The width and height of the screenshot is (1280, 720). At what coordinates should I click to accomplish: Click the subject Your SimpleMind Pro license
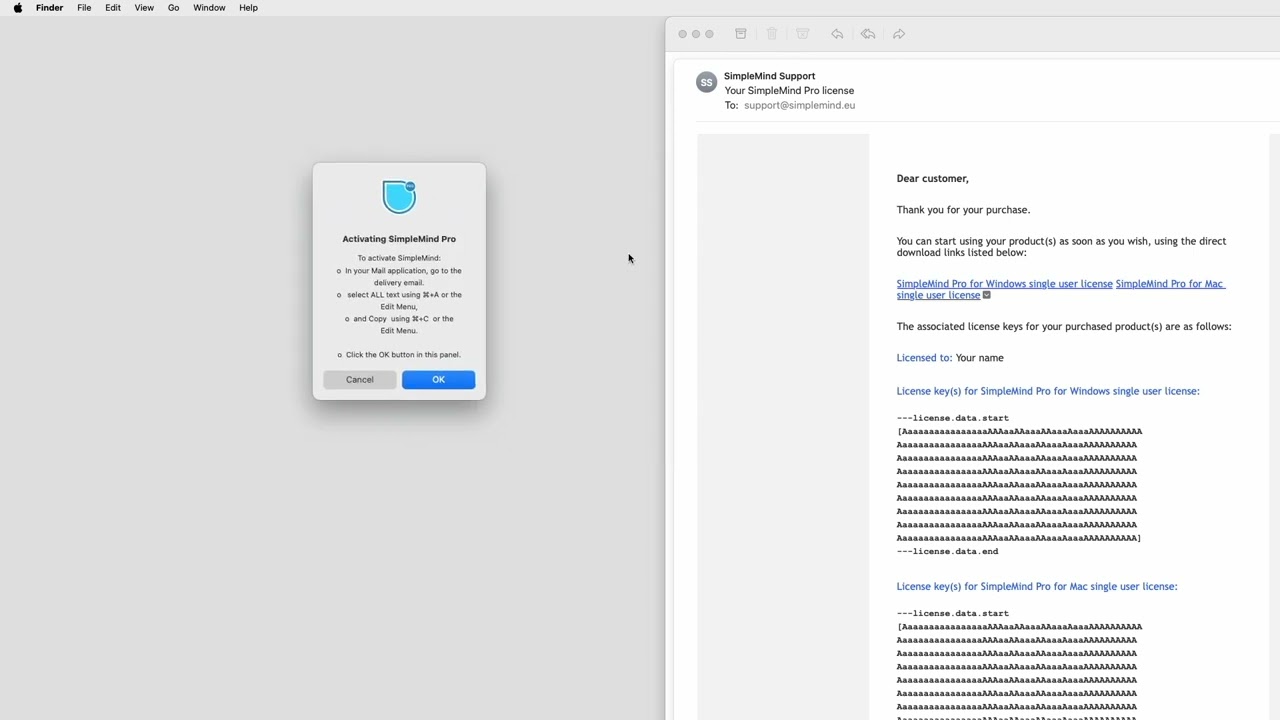coord(789,91)
